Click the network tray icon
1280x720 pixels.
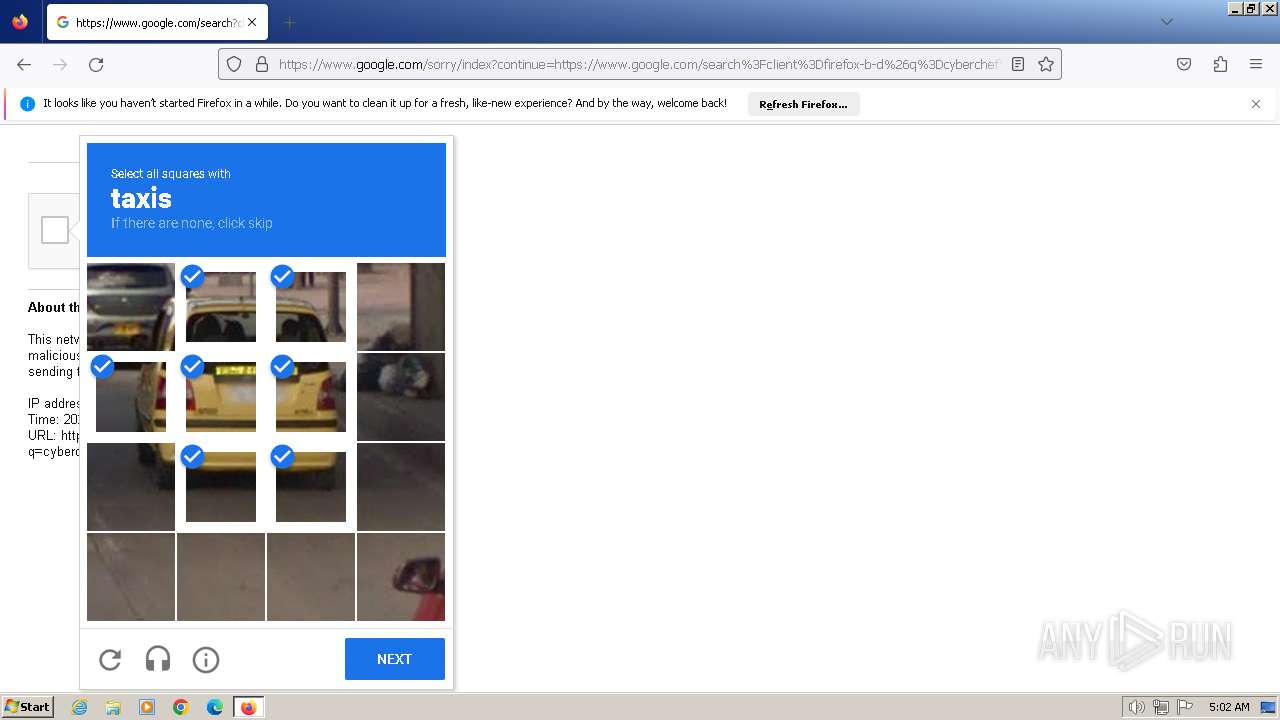pos(1161,707)
